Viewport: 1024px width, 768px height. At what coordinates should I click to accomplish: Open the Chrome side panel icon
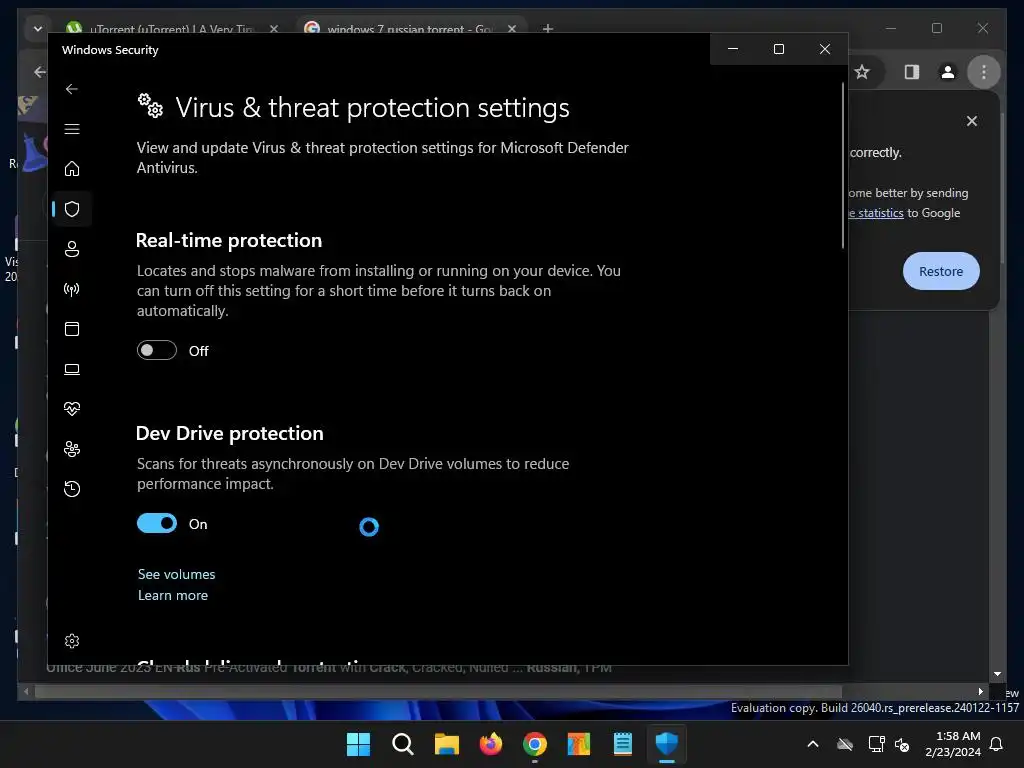coord(912,72)
